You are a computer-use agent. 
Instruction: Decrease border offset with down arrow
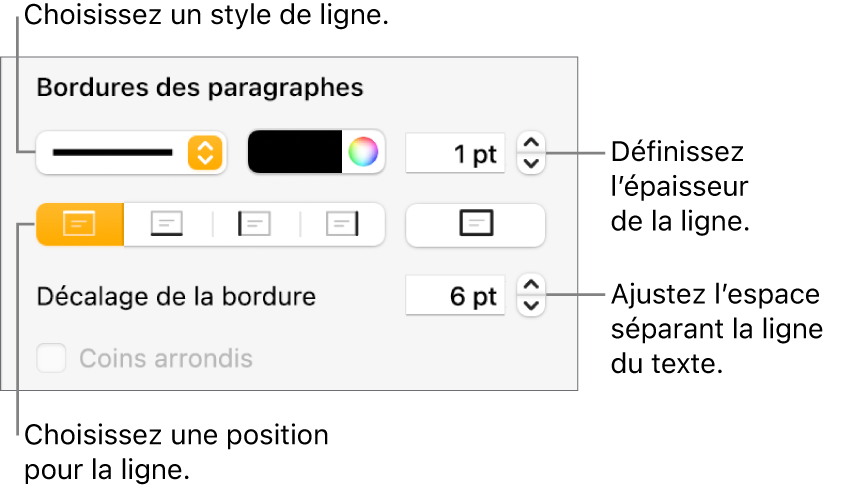[531, 305]
